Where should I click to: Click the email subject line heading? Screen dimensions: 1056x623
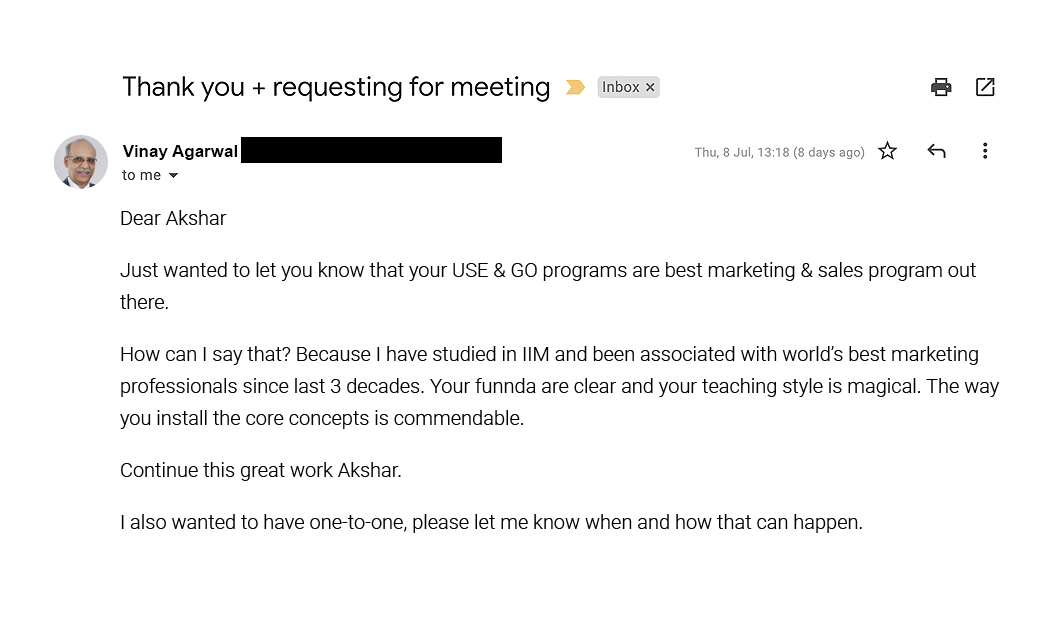point(336,87)
